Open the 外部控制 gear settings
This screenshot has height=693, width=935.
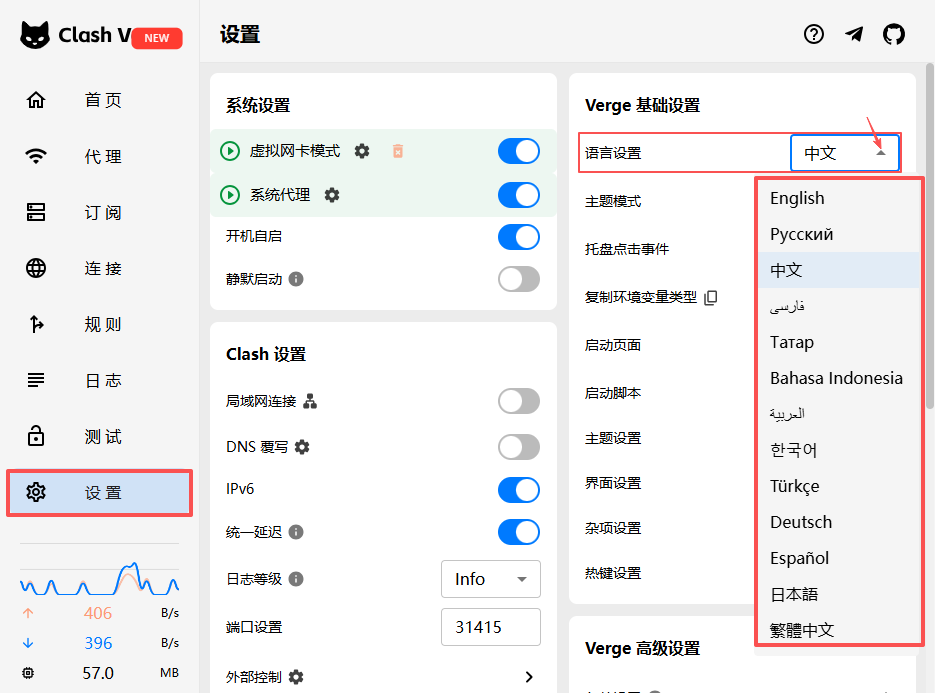coord(296,677)
